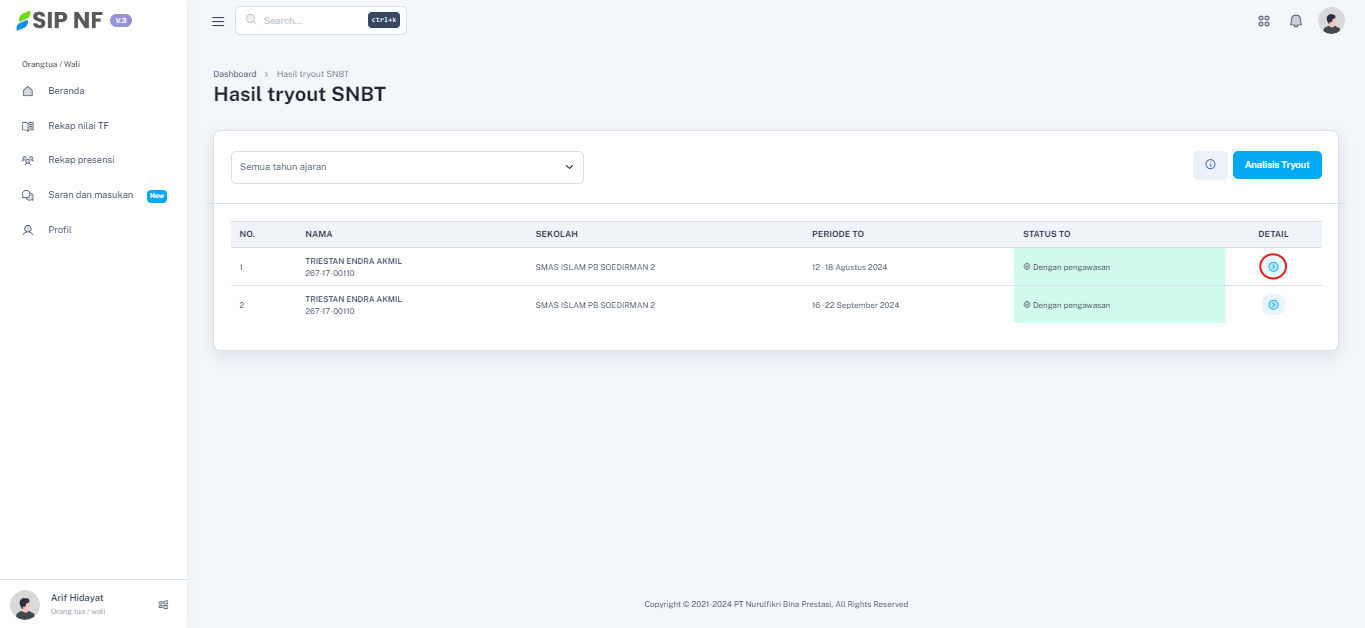The width and height of the screenshot is (1365, 628).
Task: Click the PERIODE TO column header
Action: point(837,234)
